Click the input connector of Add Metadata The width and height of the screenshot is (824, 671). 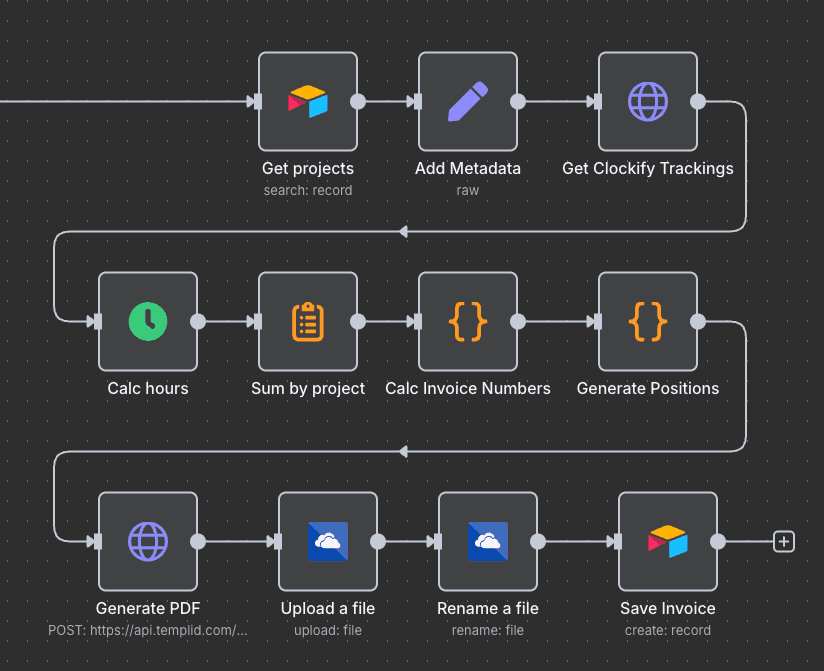pos(418,101)
